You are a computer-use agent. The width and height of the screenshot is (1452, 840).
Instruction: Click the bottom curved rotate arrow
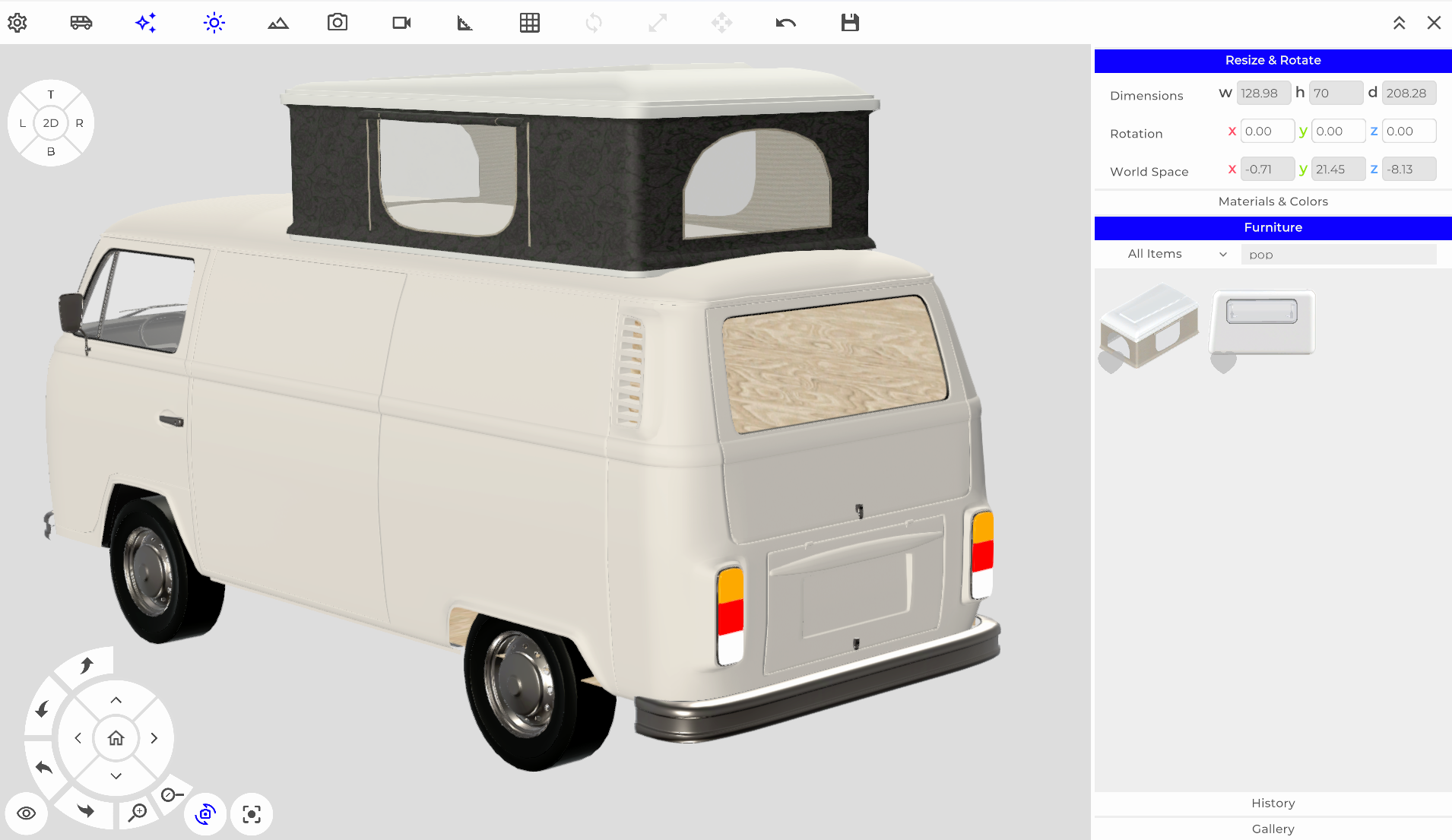(86, 810)
